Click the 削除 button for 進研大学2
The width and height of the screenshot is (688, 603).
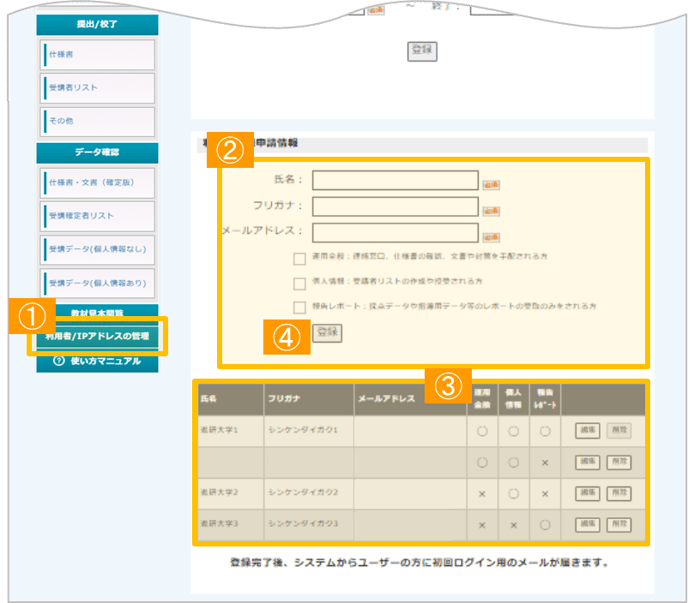point(619,493)
